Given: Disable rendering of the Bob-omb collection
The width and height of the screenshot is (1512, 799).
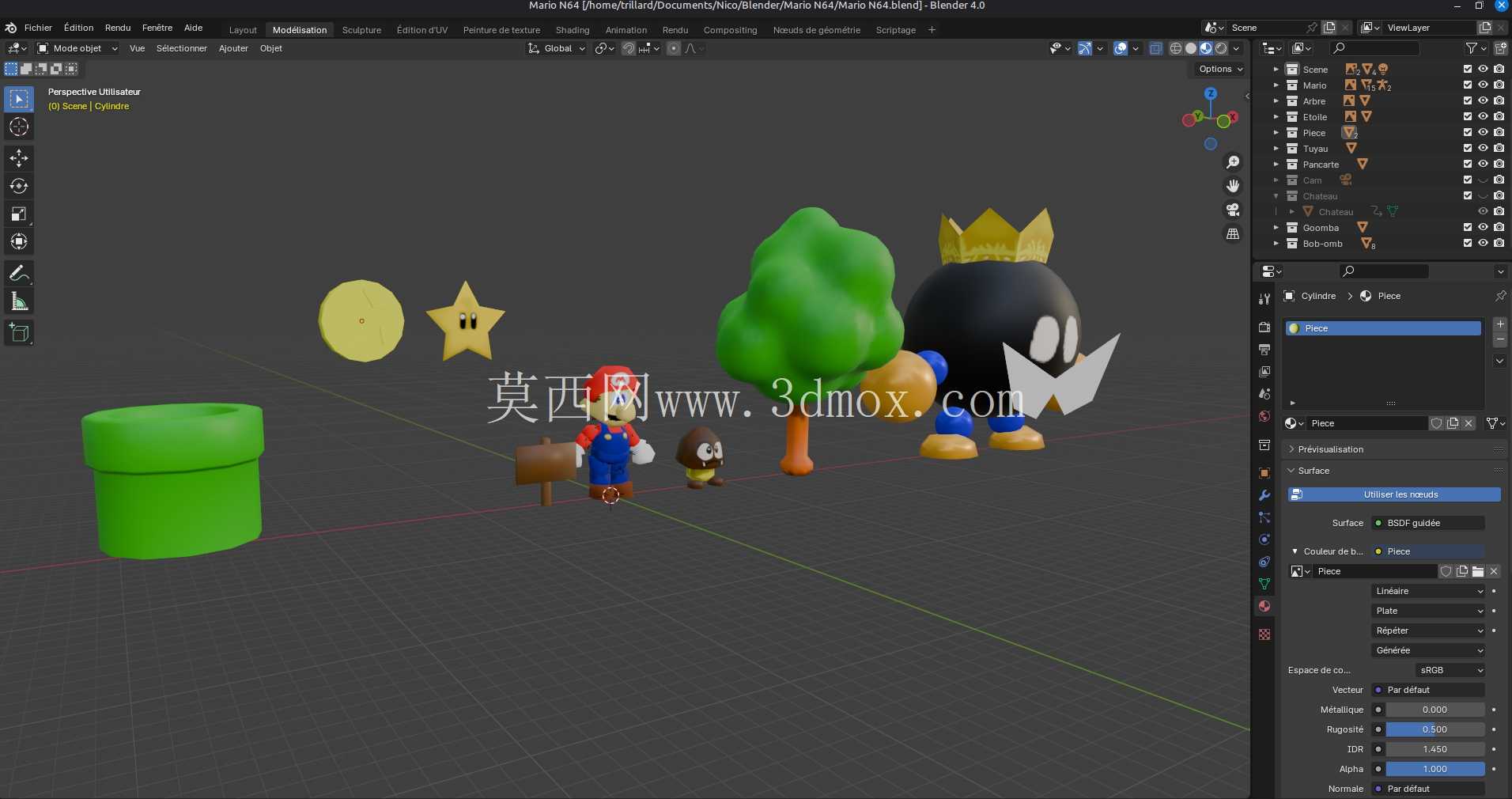Looking at the screenshot, I should [1499, 243].
